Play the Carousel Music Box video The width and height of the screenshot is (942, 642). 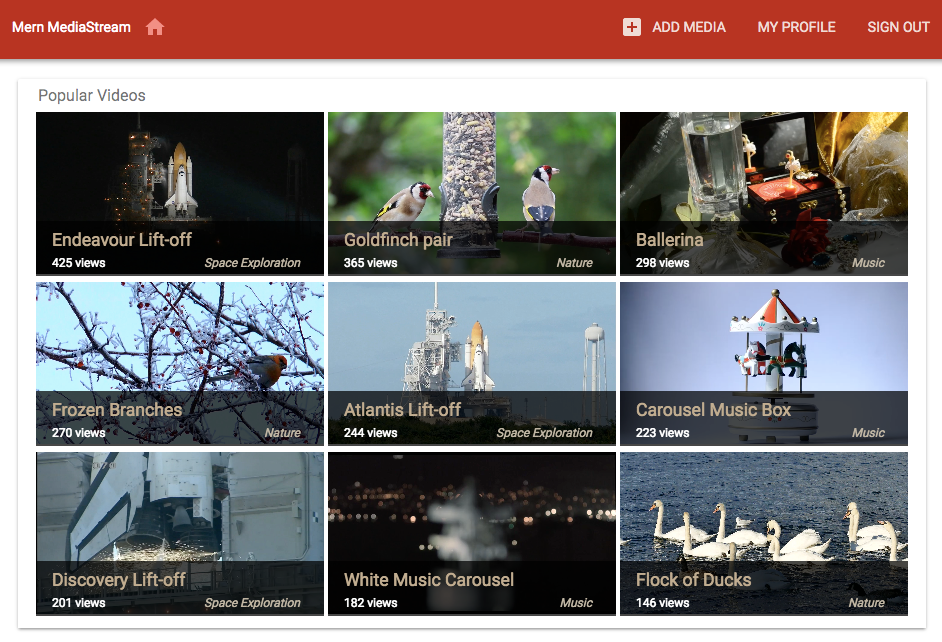764,340
